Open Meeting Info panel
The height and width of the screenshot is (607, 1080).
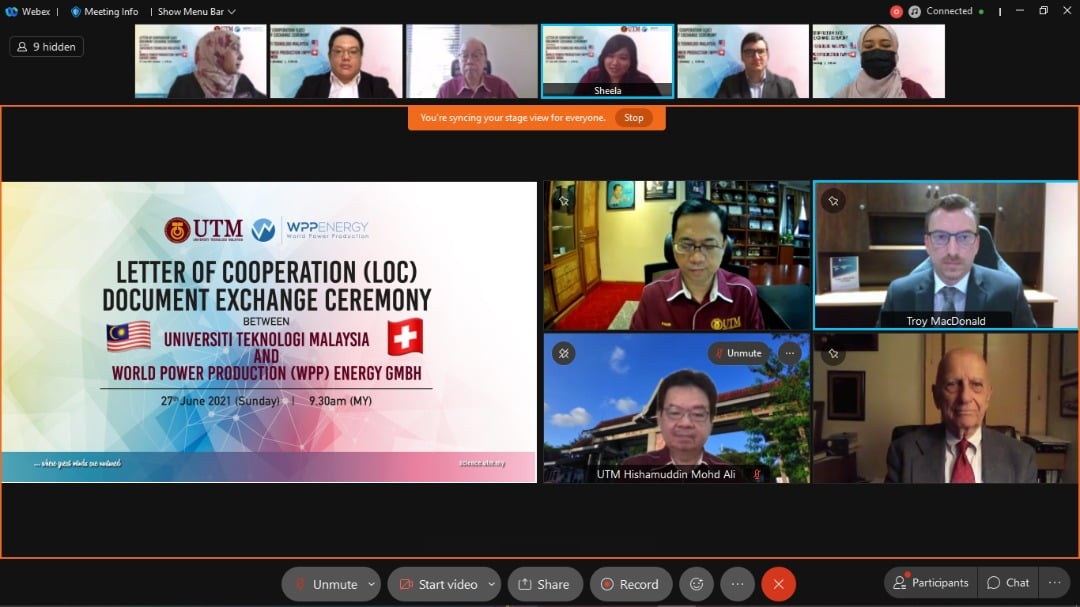click(104, 11)
